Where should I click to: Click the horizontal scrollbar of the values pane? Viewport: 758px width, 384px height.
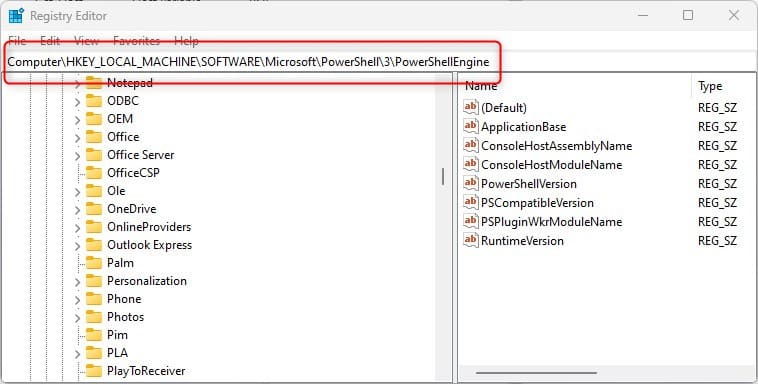pos(536,373)
